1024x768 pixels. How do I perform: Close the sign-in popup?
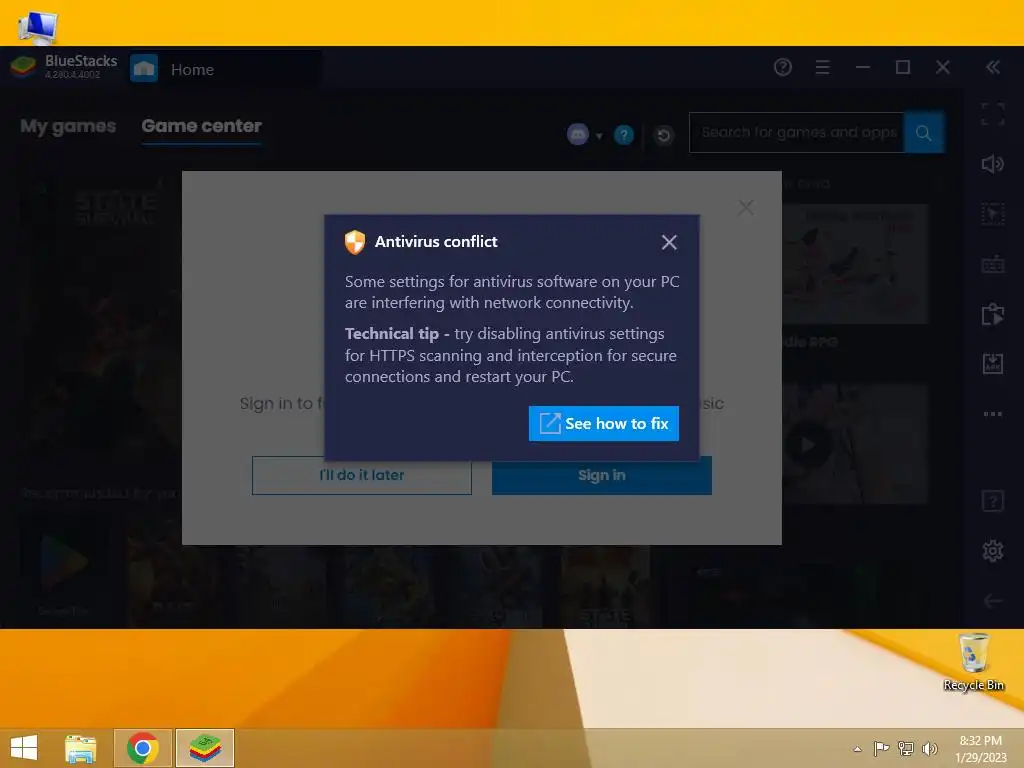point(746,208)
